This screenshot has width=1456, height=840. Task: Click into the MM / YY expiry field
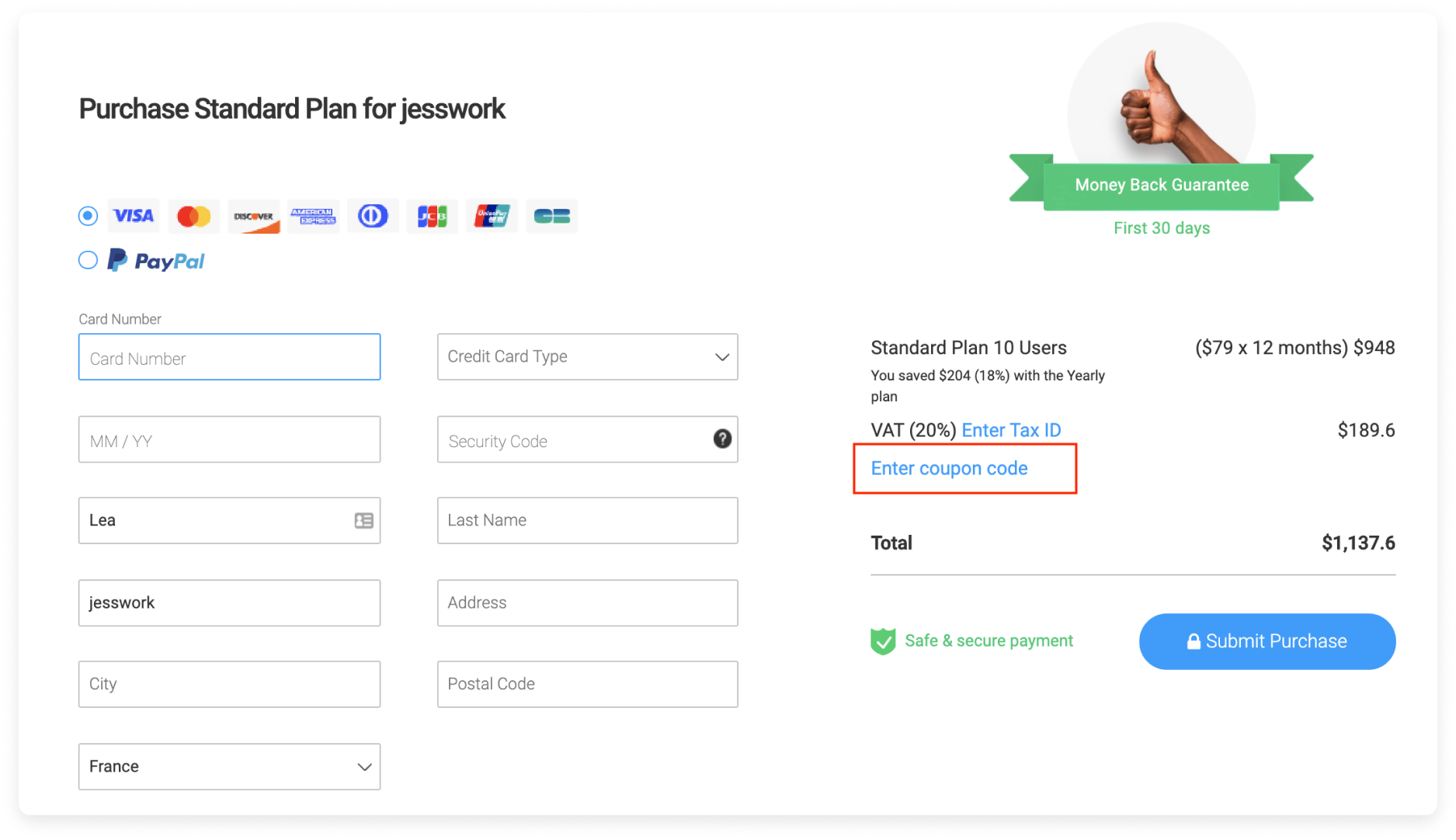pyautogui.click(x=230, y=439)
